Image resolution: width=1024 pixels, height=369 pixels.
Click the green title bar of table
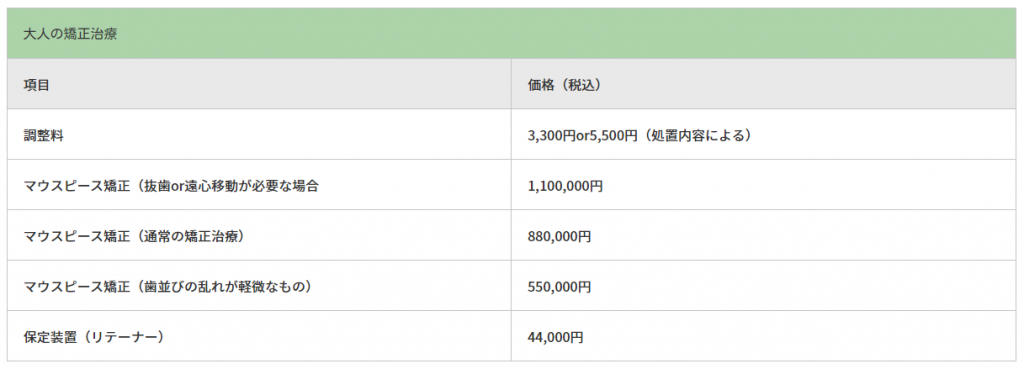pyautogui.click(x=512, y=34)
